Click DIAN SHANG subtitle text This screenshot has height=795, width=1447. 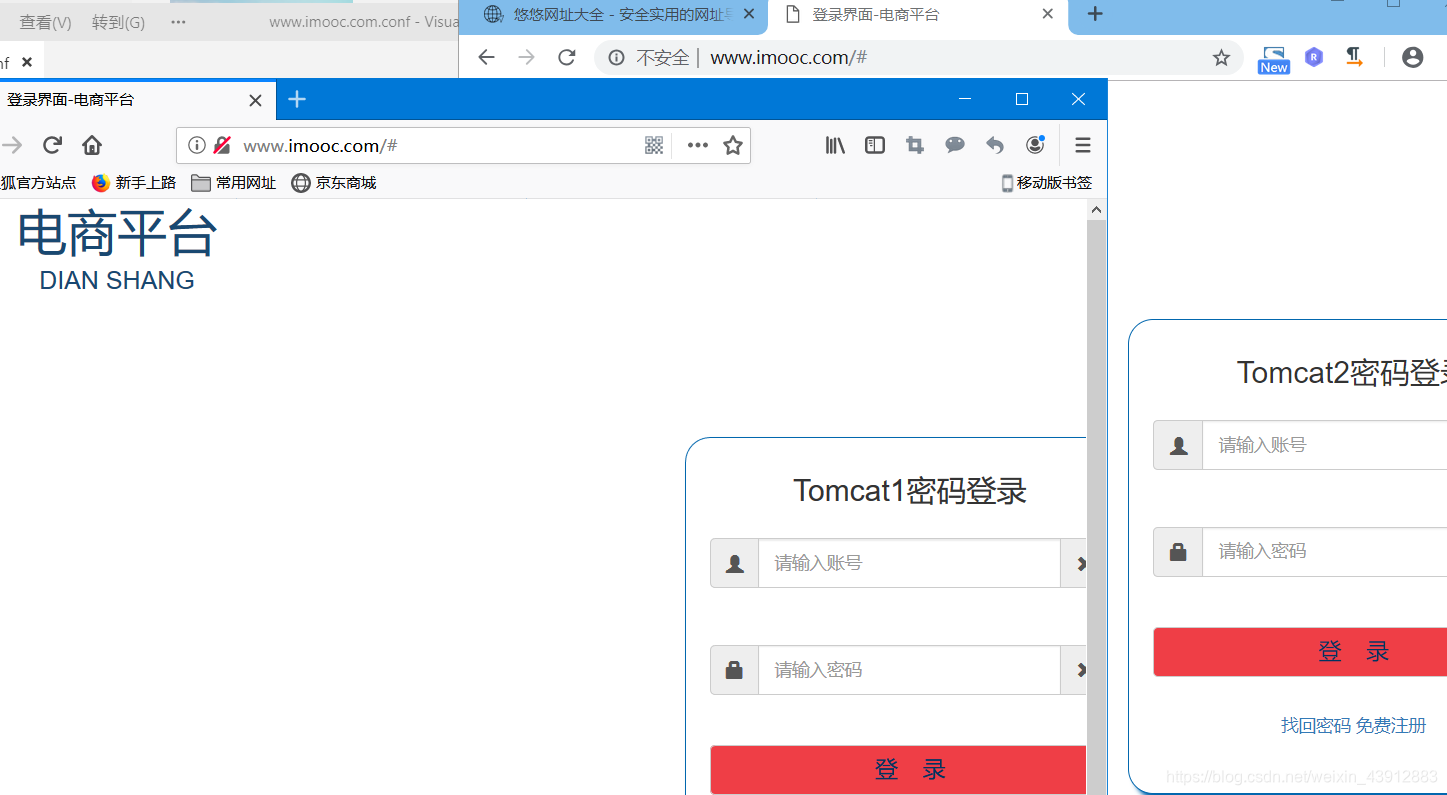click(x=117, y=281)
